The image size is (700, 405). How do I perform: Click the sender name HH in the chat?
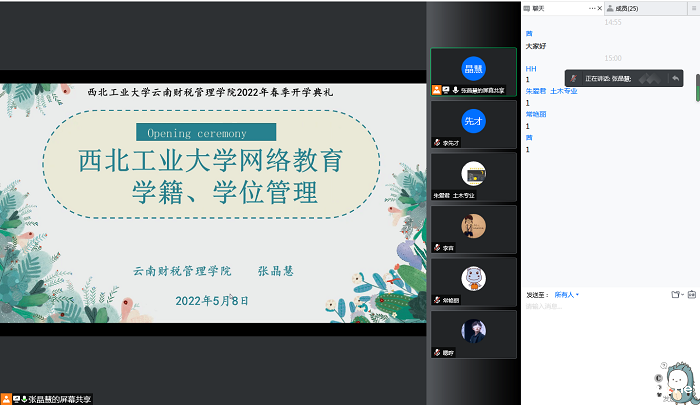pyautogui.click(x=531, y=69)
